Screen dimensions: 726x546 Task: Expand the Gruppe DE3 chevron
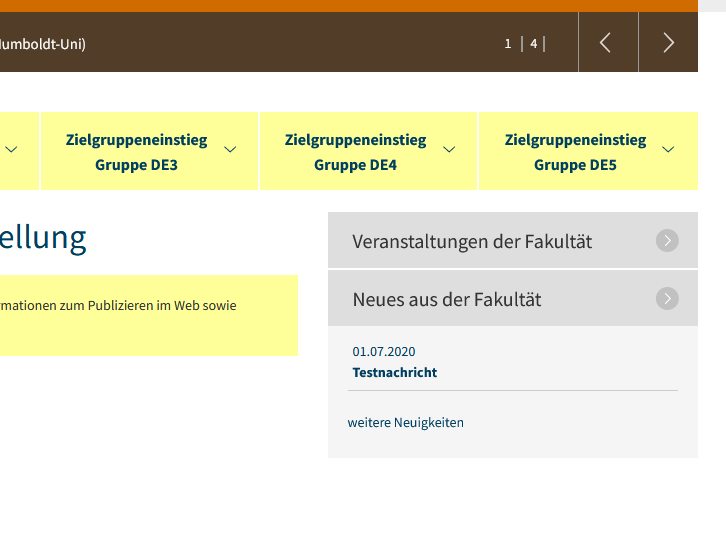pos(230,150)
